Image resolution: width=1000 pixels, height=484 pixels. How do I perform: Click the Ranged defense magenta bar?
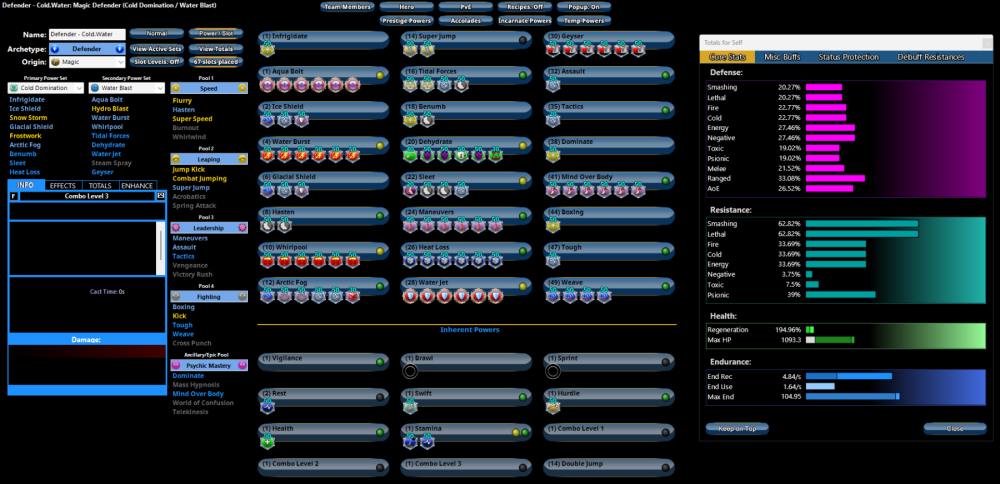(x=835, y=178)
